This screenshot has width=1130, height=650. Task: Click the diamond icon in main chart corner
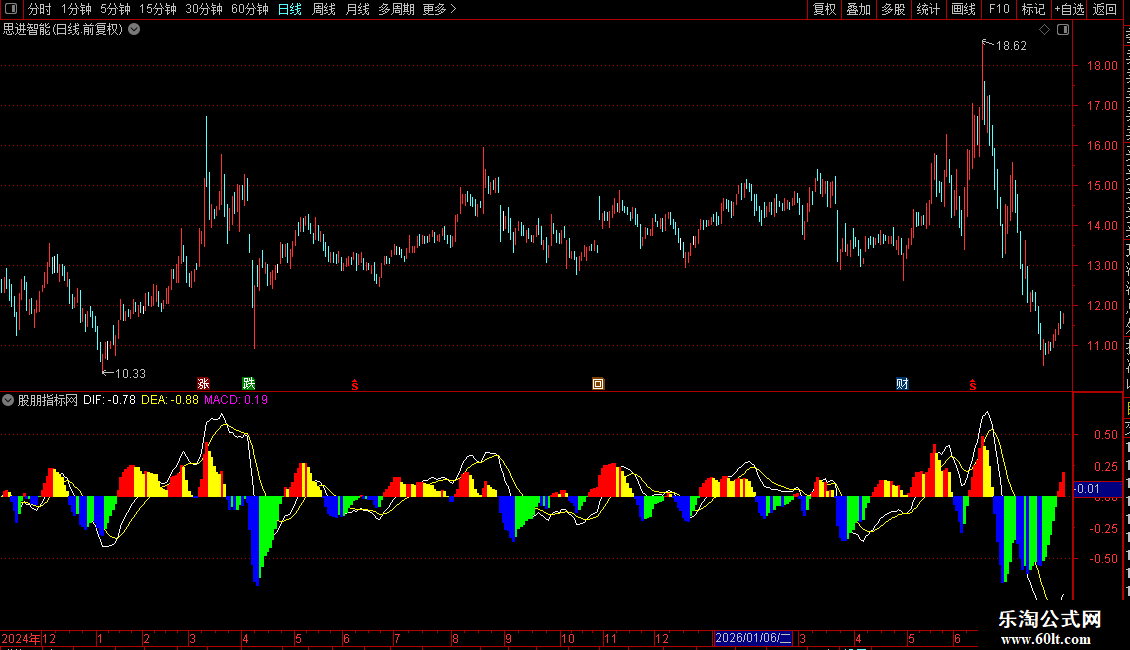pyautogui.click(x=1044, y=30)
